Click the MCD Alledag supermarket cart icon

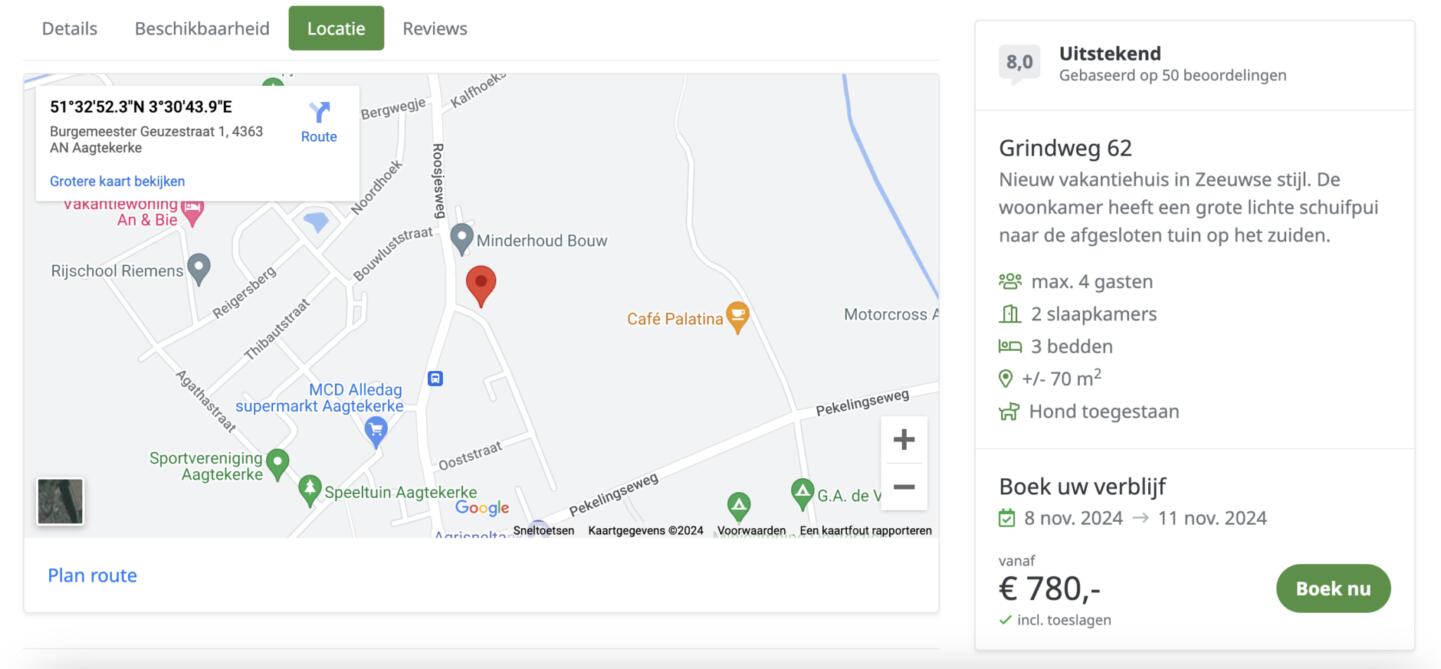[376, 432]
